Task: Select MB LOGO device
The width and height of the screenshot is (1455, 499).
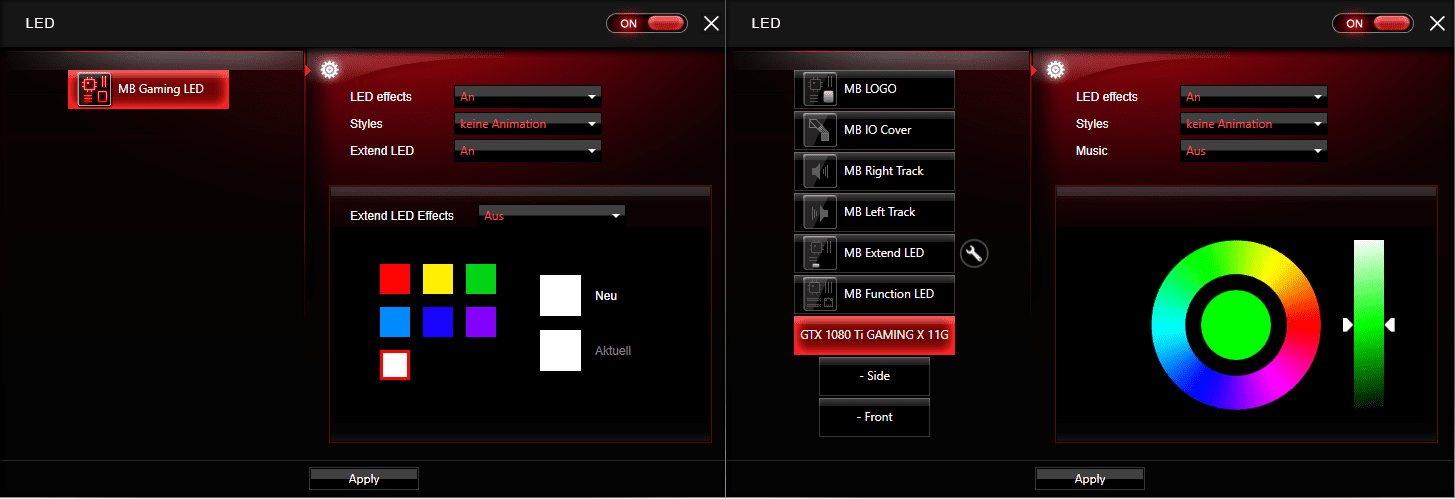Action: 874,89
